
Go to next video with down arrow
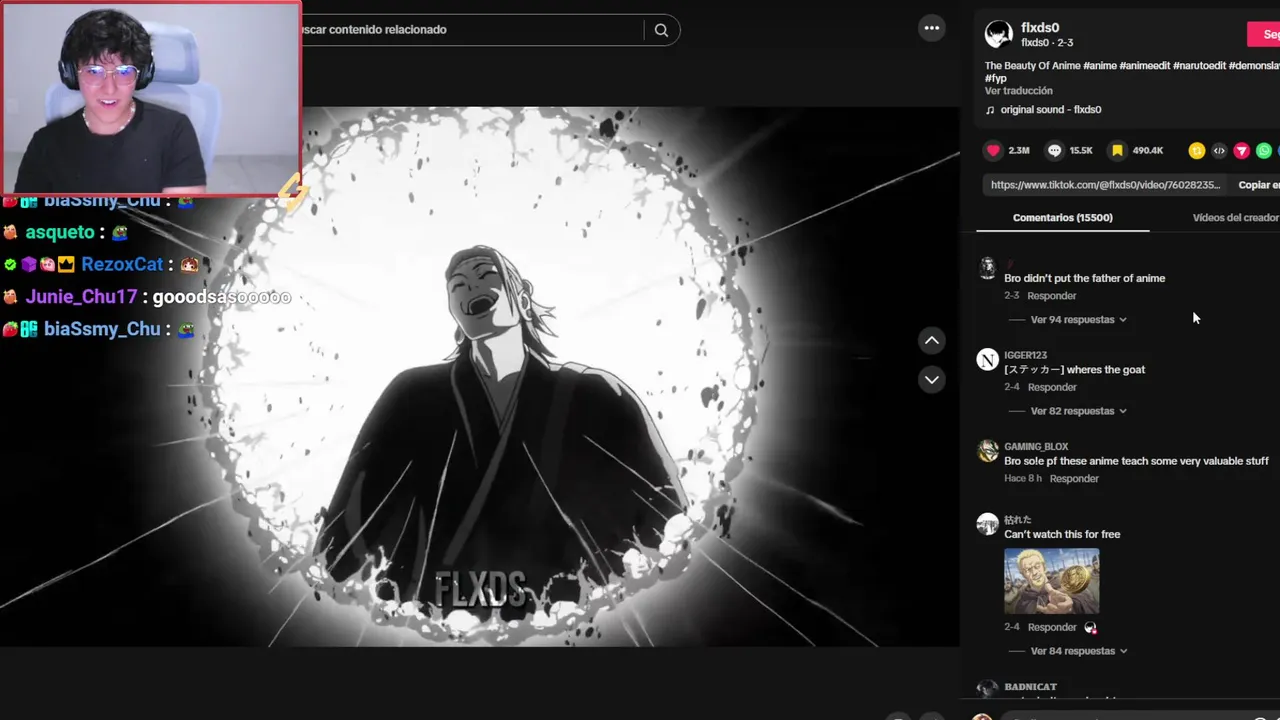pyautogui.click(x=932, y=380)
